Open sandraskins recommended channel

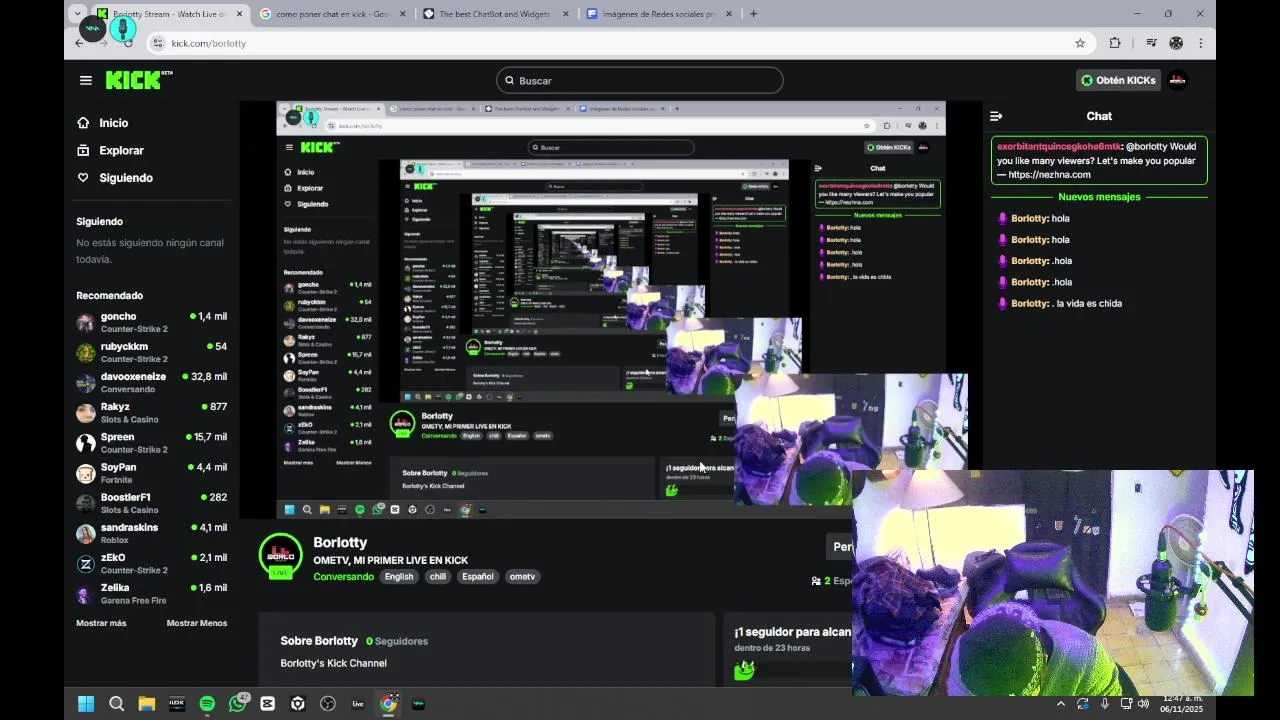pos(152,533)
